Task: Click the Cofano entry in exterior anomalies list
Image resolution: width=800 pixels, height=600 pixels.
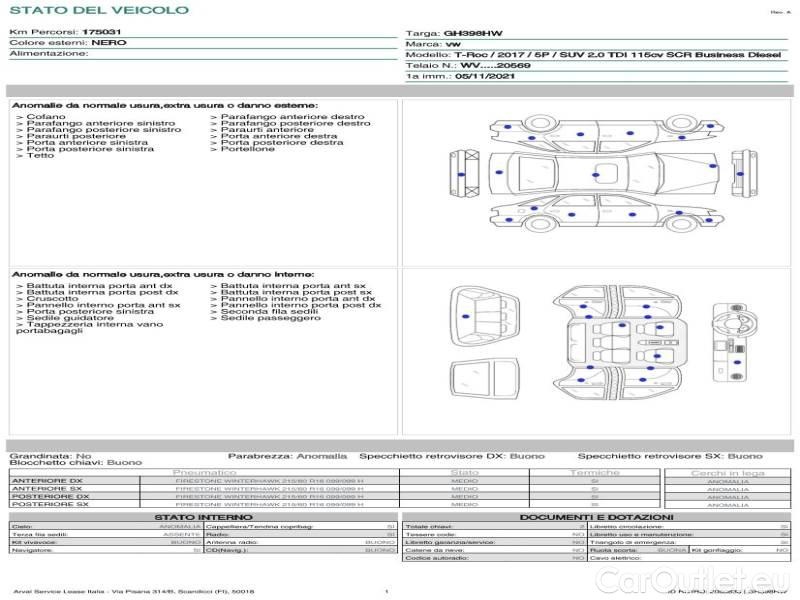Action: [x=46, y=117]
